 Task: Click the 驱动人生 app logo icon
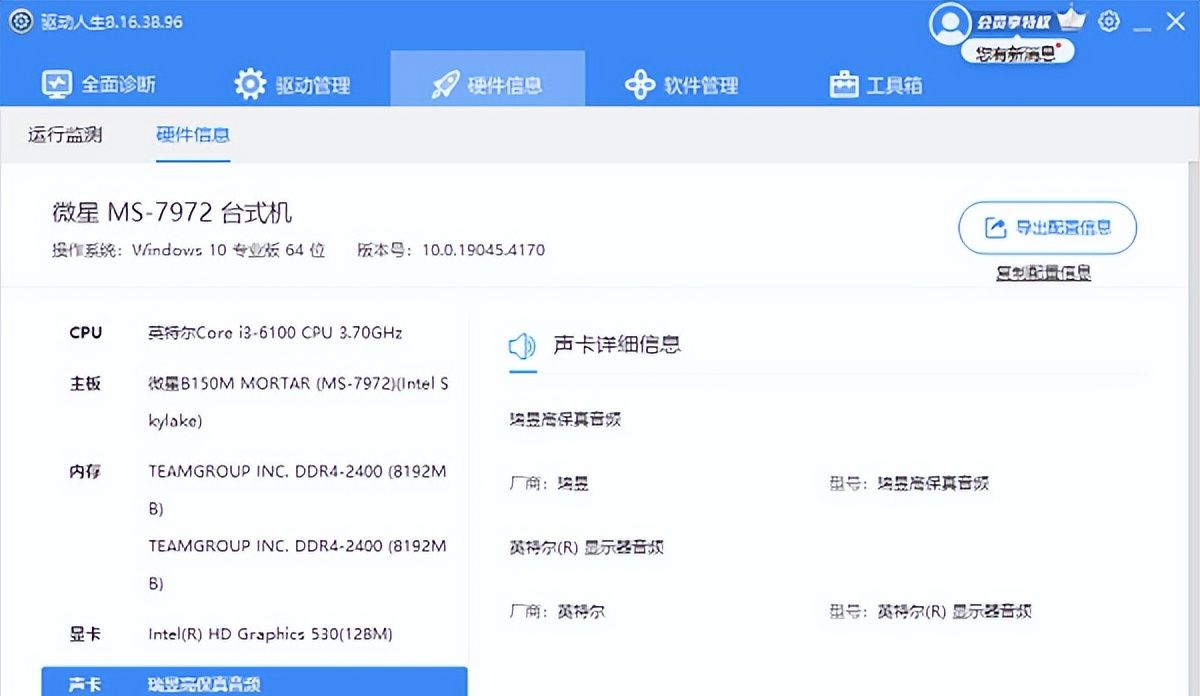click(x=21, y=21)
